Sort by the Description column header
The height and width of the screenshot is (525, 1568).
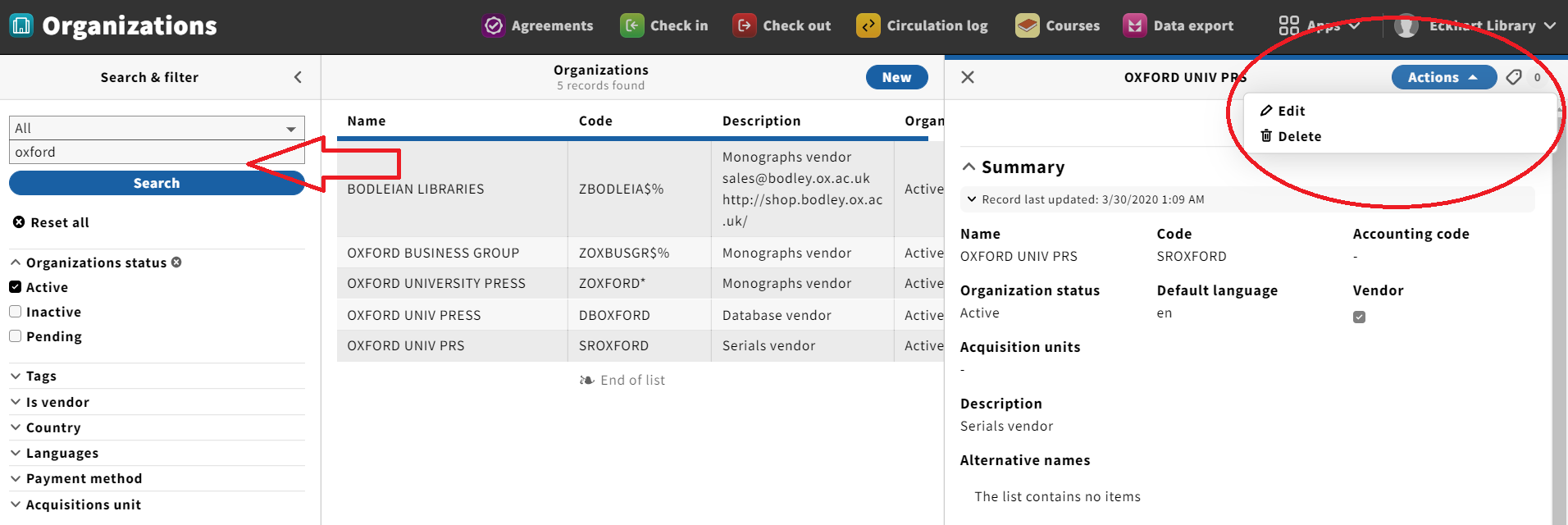(761, 121)
